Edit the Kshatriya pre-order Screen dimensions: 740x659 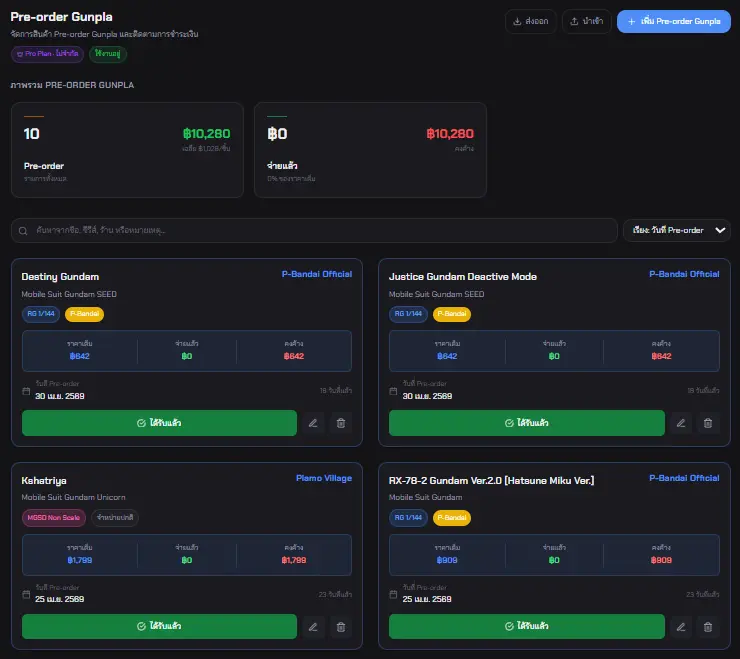click(313, 627)
